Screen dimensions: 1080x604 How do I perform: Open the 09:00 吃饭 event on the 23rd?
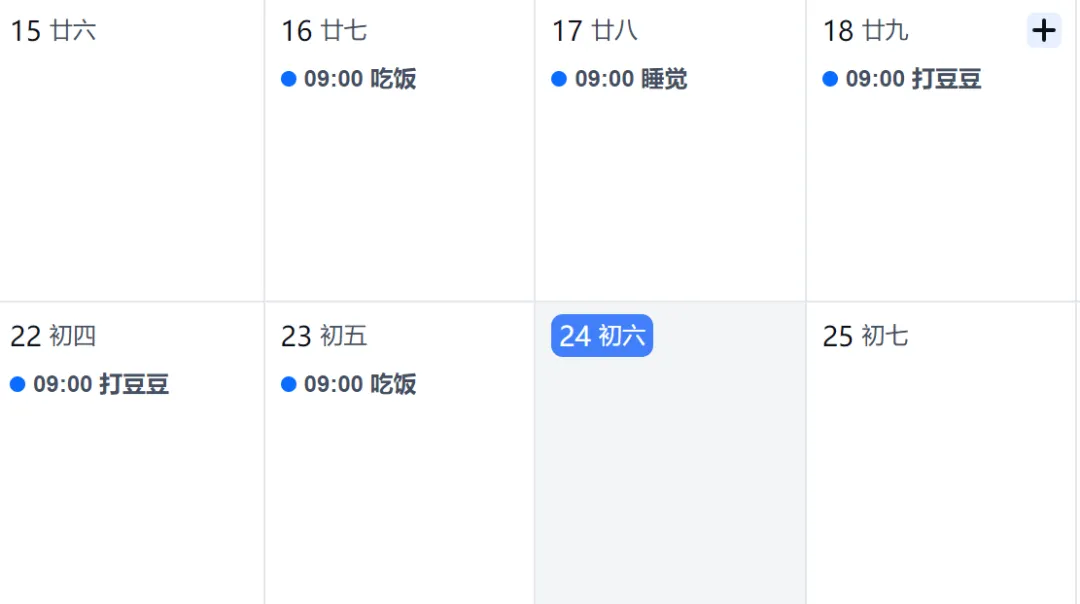pyautogui.click(x=349, y=384)
